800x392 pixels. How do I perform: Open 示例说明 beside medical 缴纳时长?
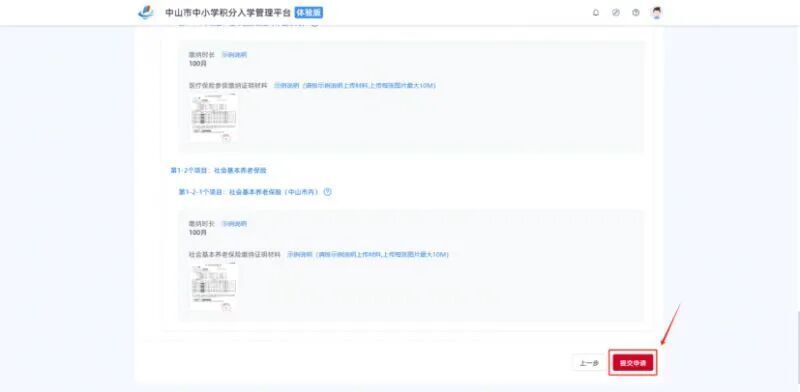tap(234, 55)
